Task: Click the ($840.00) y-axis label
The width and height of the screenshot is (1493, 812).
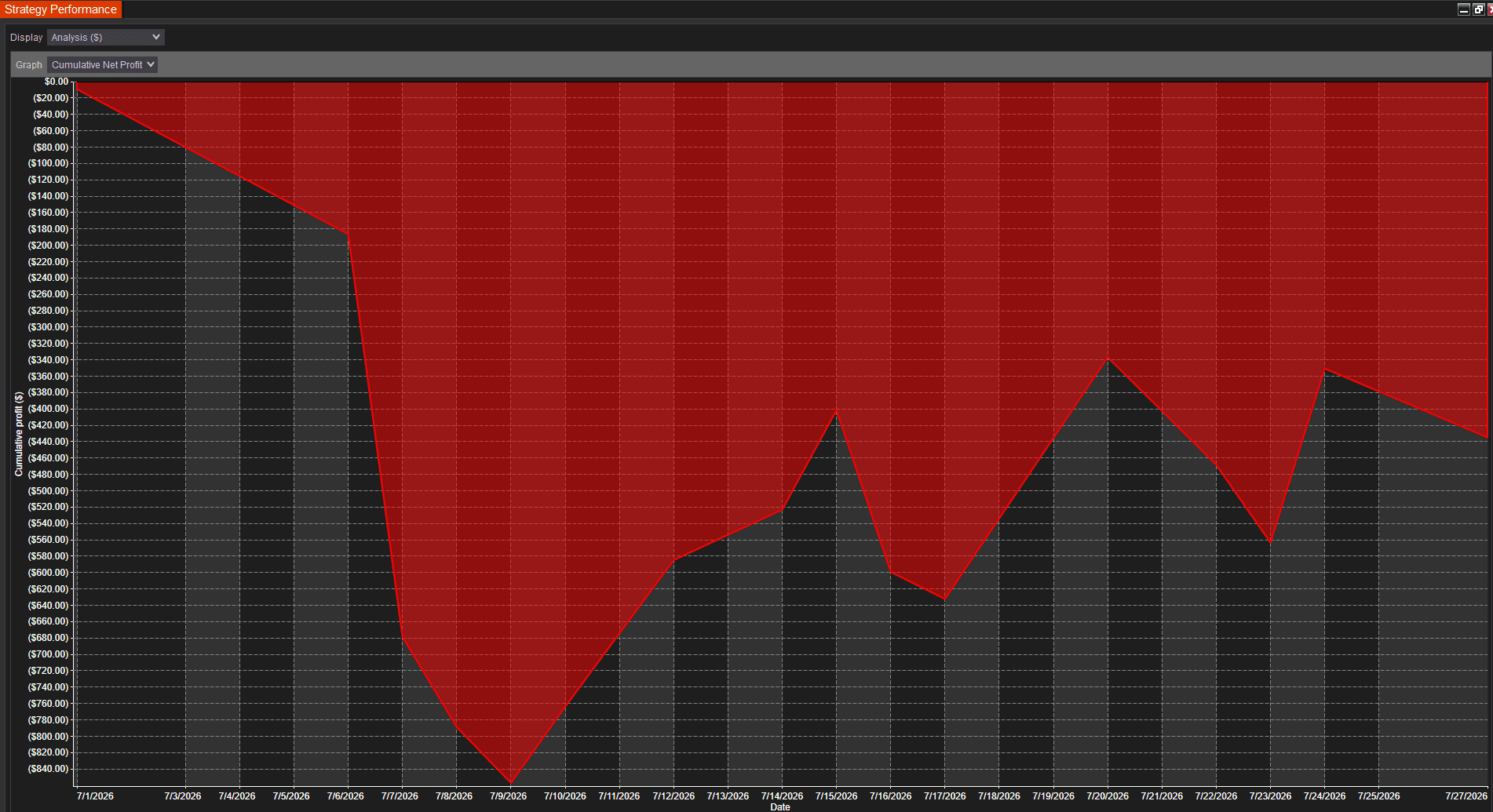Action: [x=49, y=769]
